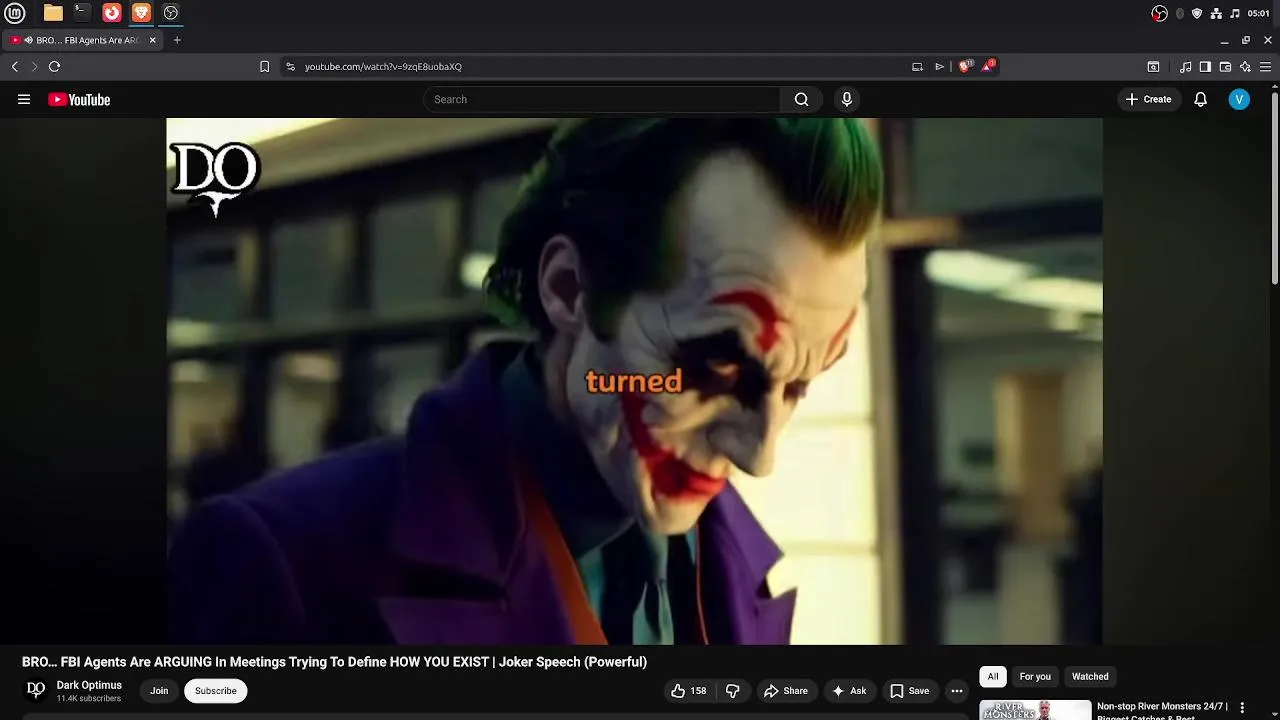Like the video with 158 likes

coord(688,691)
